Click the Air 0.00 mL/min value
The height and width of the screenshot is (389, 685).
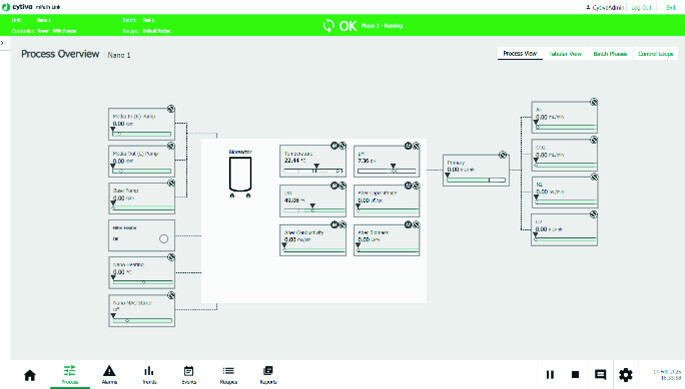click(x=550, y=117)
